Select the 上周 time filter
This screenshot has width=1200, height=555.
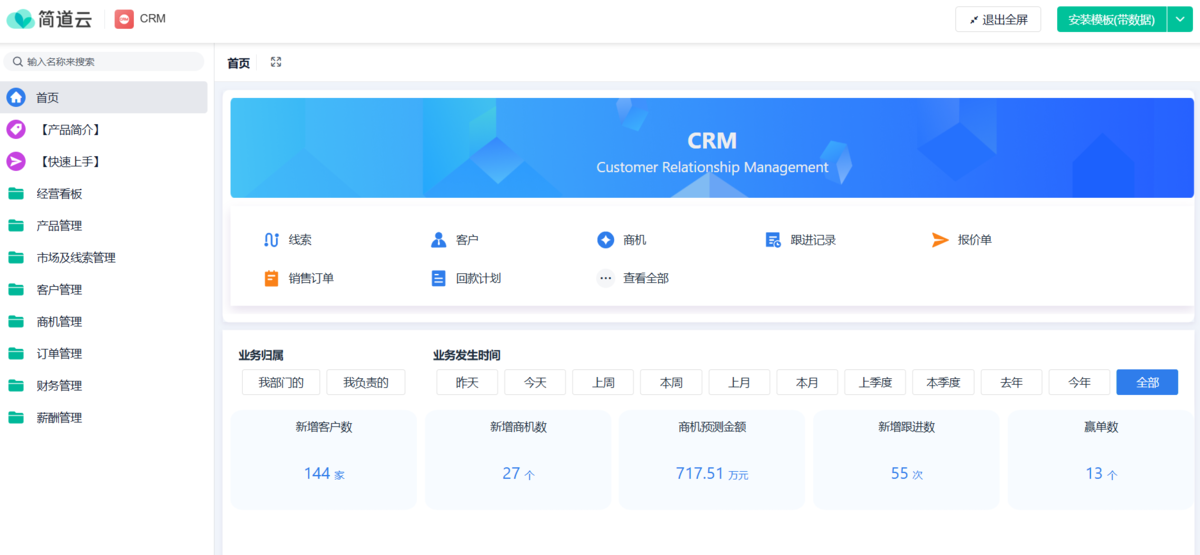[603, 382]
